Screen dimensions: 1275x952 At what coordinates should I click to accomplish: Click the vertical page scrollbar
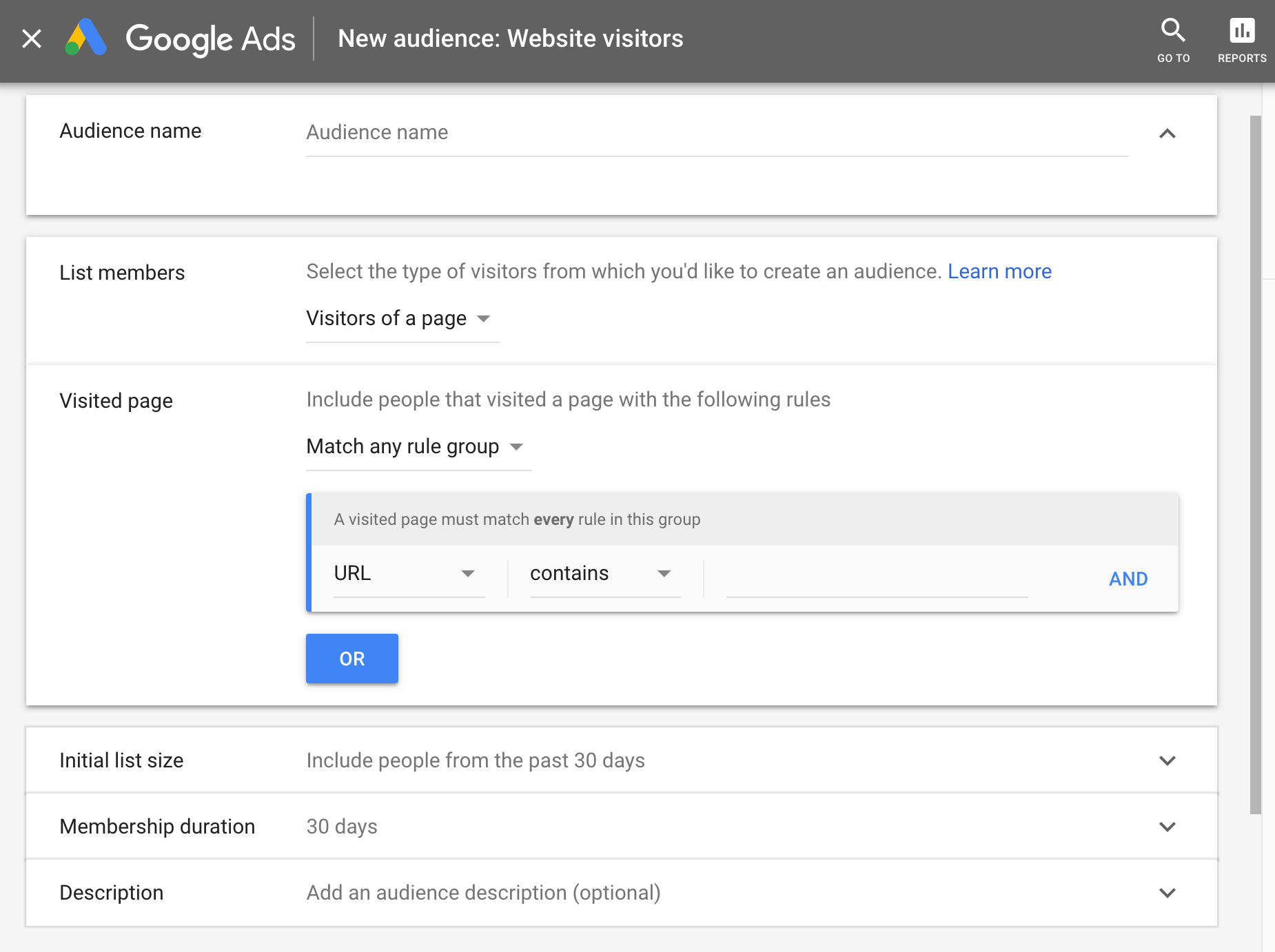1256,465
